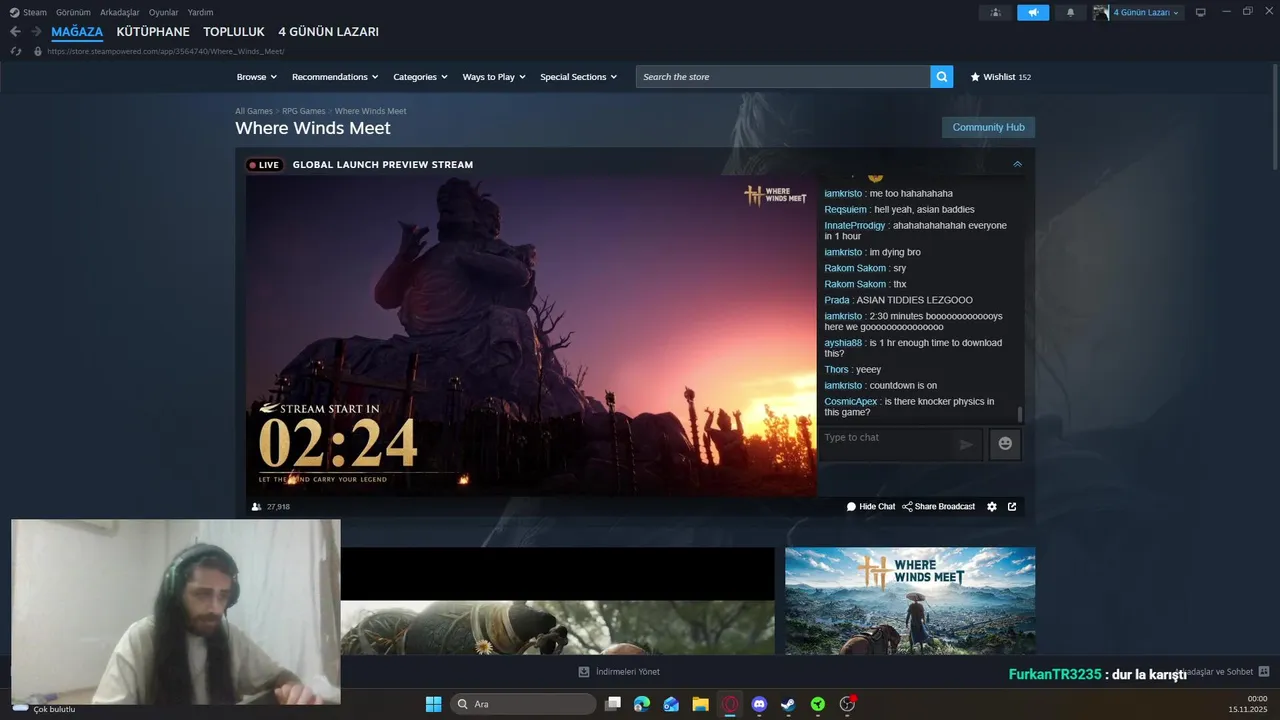This screenshot has width=1280, height=720.
Task: Toggle Hide Chat
Action: pyautogui.click(x=871, y=507)
